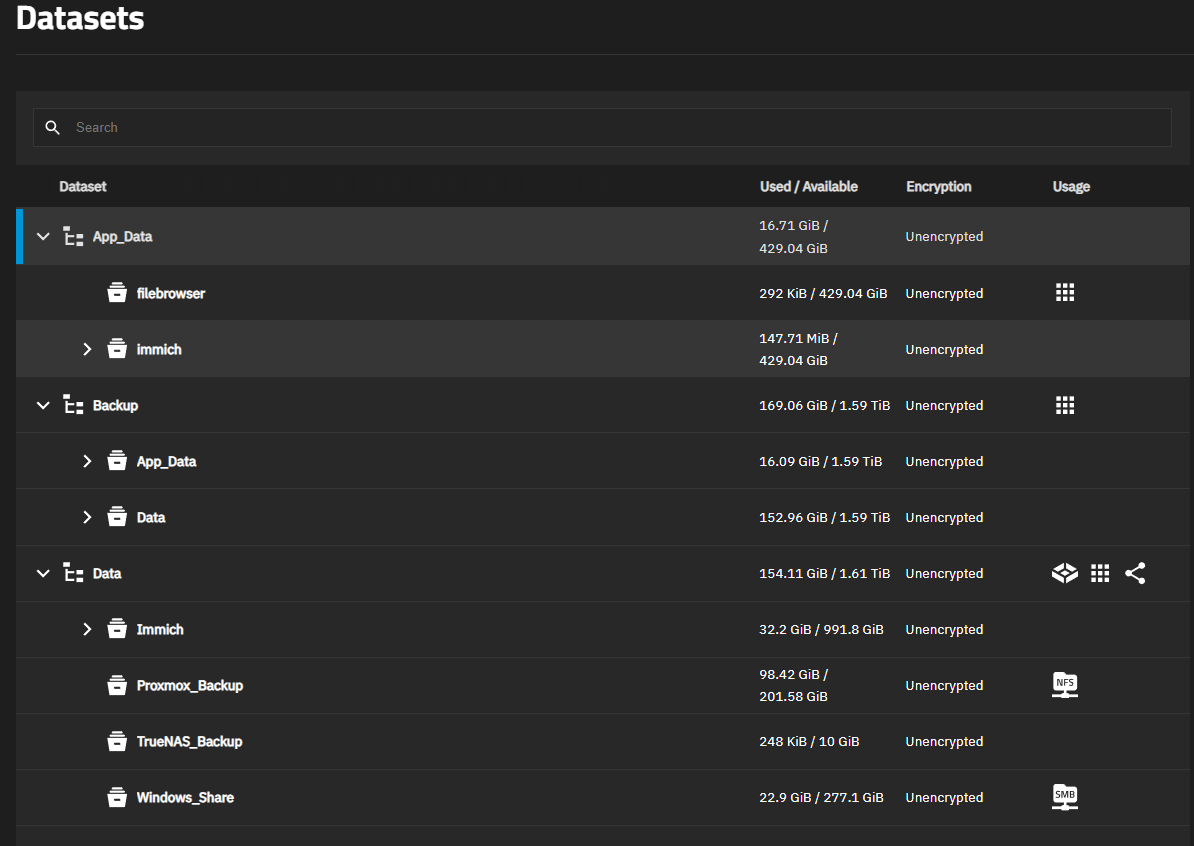
Task: Expand the immich dataset under App_Data
Action: (x=87, y=350)
